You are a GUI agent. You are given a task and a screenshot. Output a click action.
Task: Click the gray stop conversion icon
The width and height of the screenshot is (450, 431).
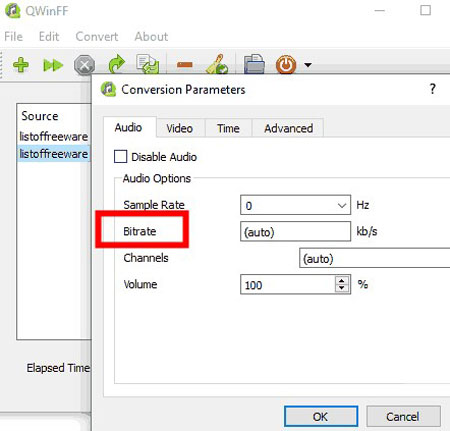pyautogui.click(x=84, y=65)
